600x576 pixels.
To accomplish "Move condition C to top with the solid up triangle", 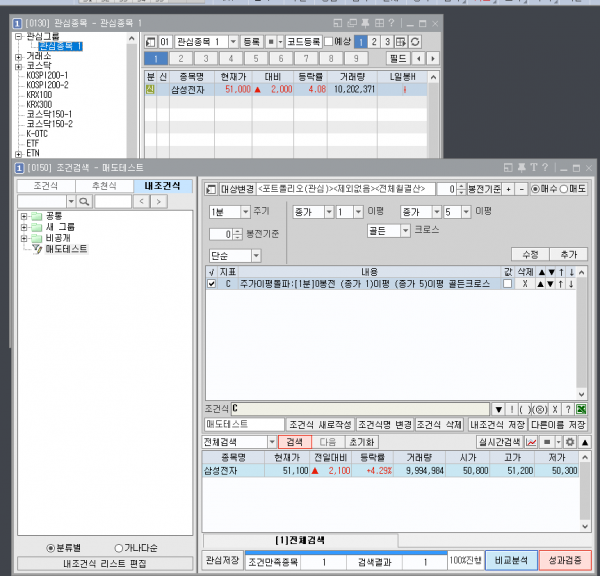I will coord(540,284).
